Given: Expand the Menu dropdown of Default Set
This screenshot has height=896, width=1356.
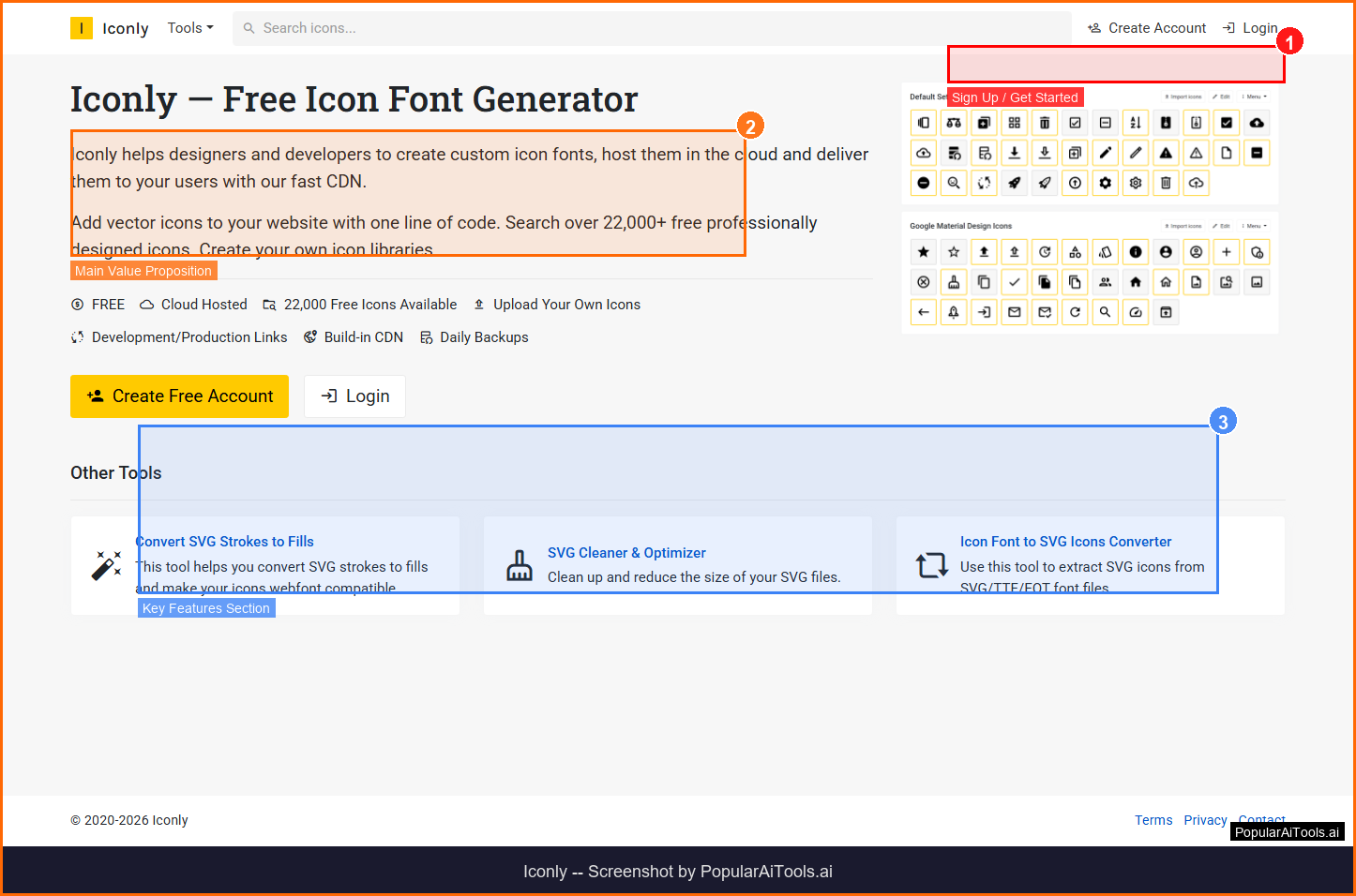Looking at the screenshot, I should click(1255, 97).
